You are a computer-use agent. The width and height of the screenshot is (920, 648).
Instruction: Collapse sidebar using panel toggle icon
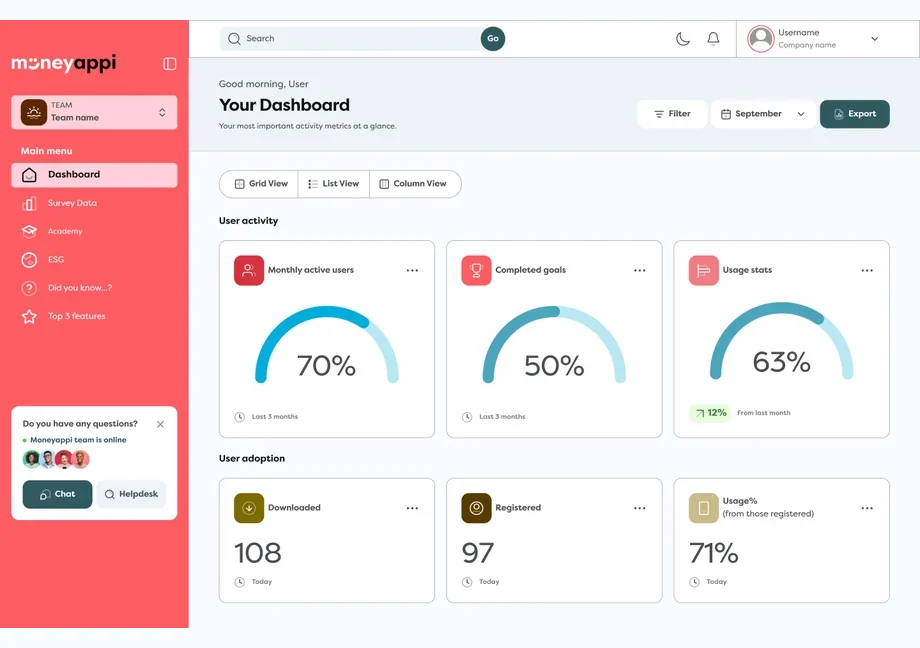coord(170,63)
